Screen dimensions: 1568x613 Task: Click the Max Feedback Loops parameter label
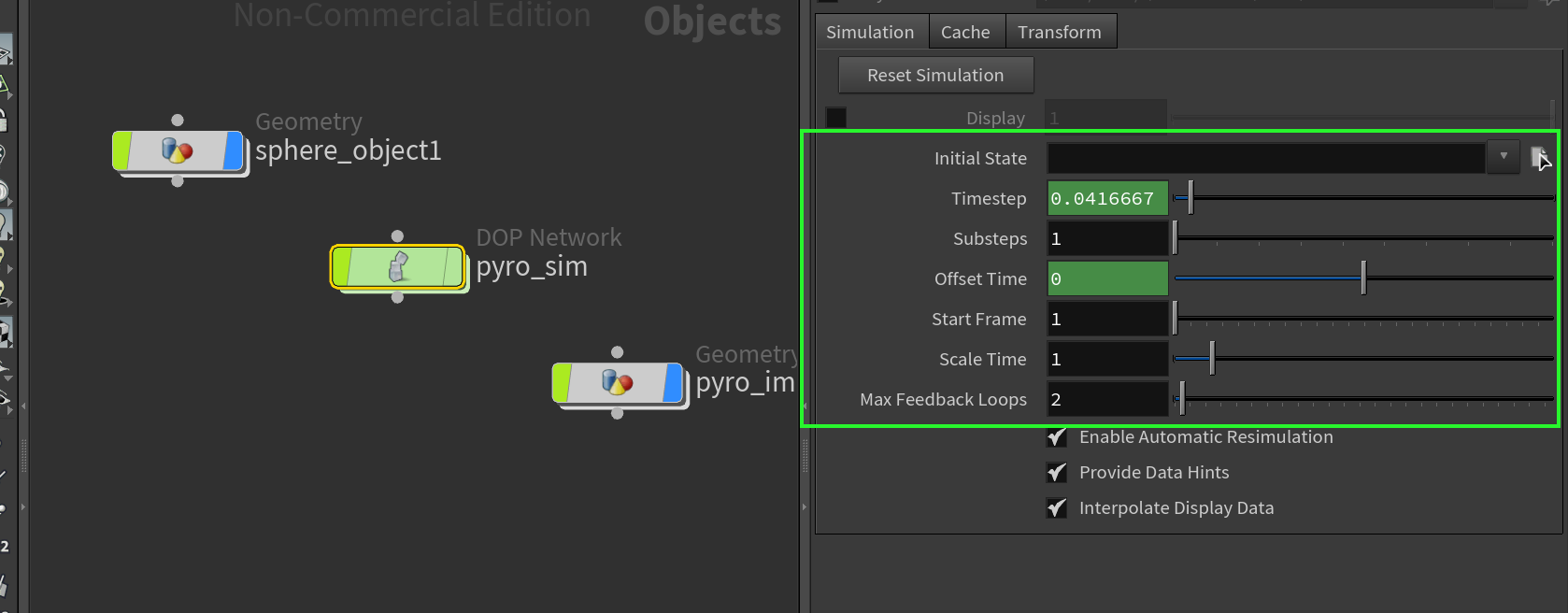point(943,399)
